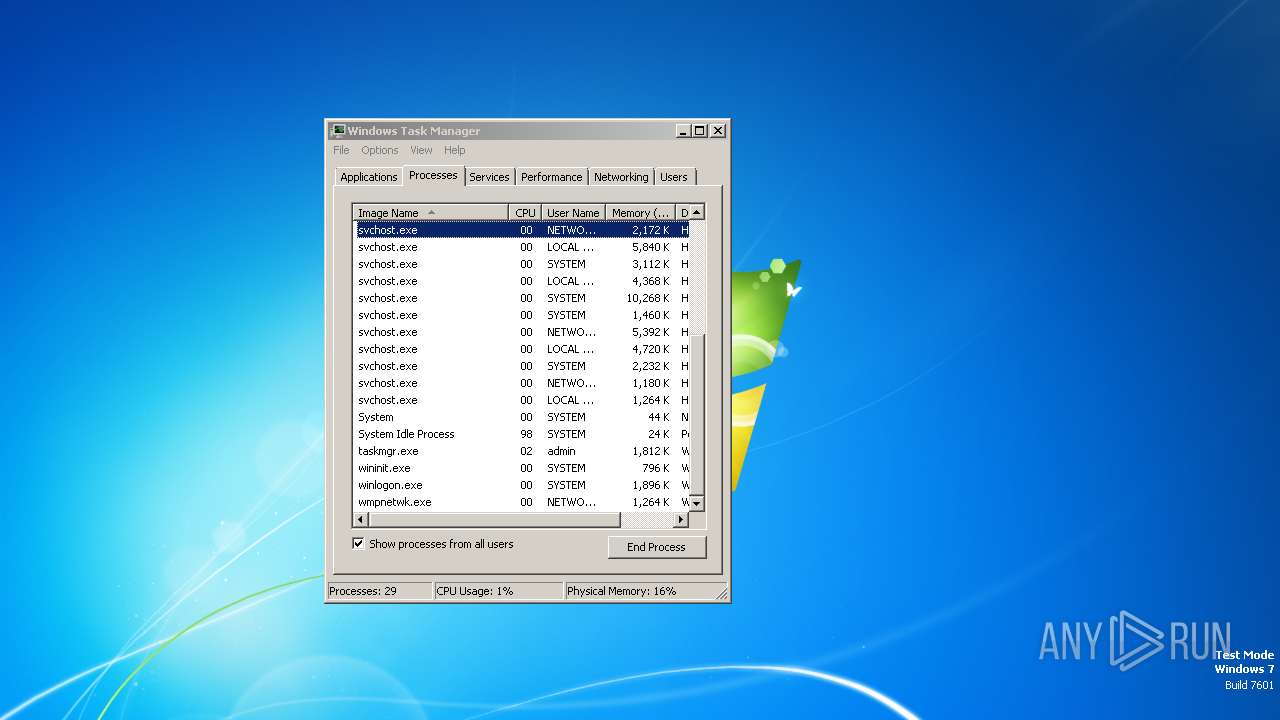Image resolution: width=1280 pixels, height=720 pixels.
Task: Select the System process row
Action: click(x=521, y=417)
